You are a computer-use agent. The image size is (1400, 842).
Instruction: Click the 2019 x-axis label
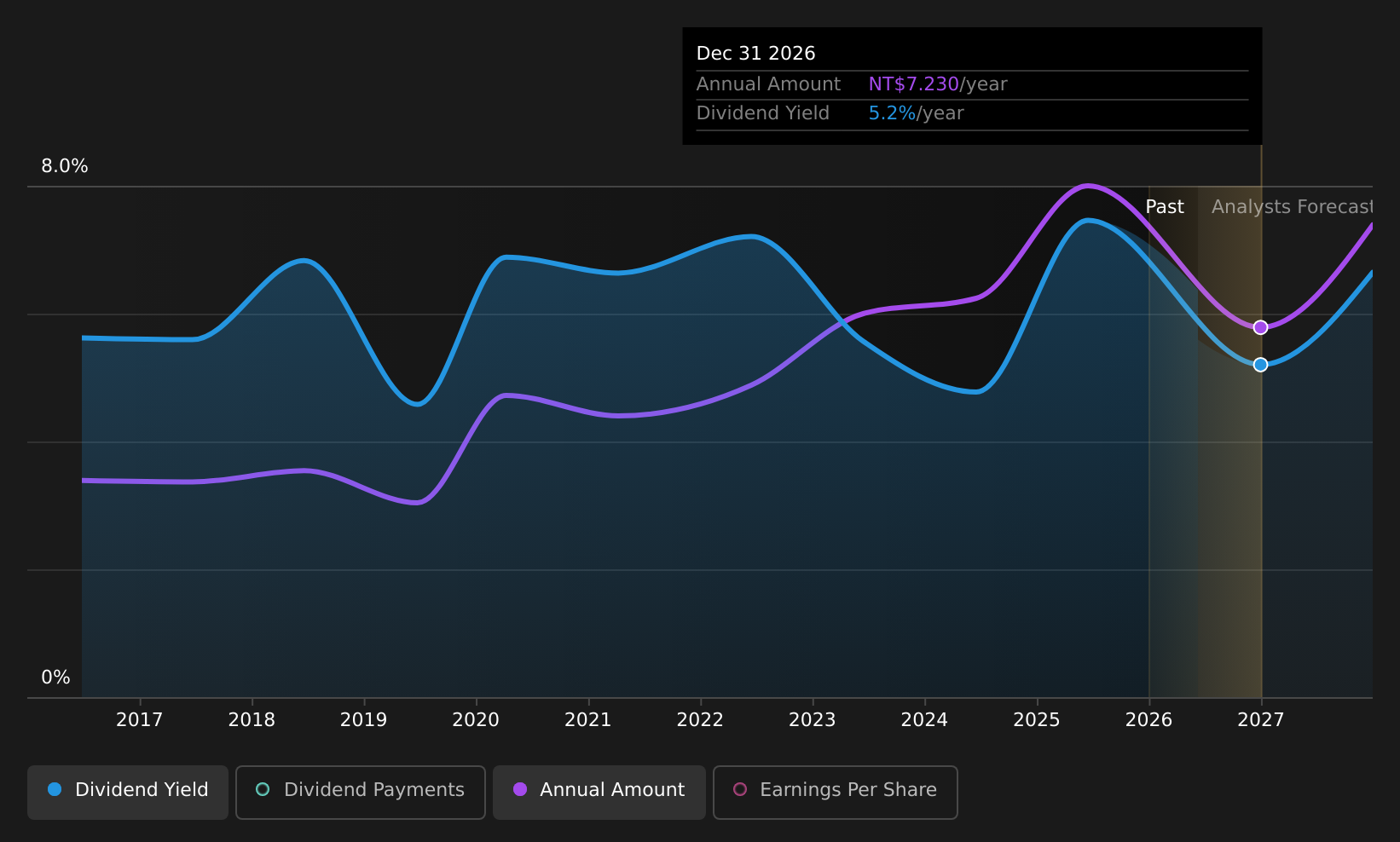(x=364, y=720)
